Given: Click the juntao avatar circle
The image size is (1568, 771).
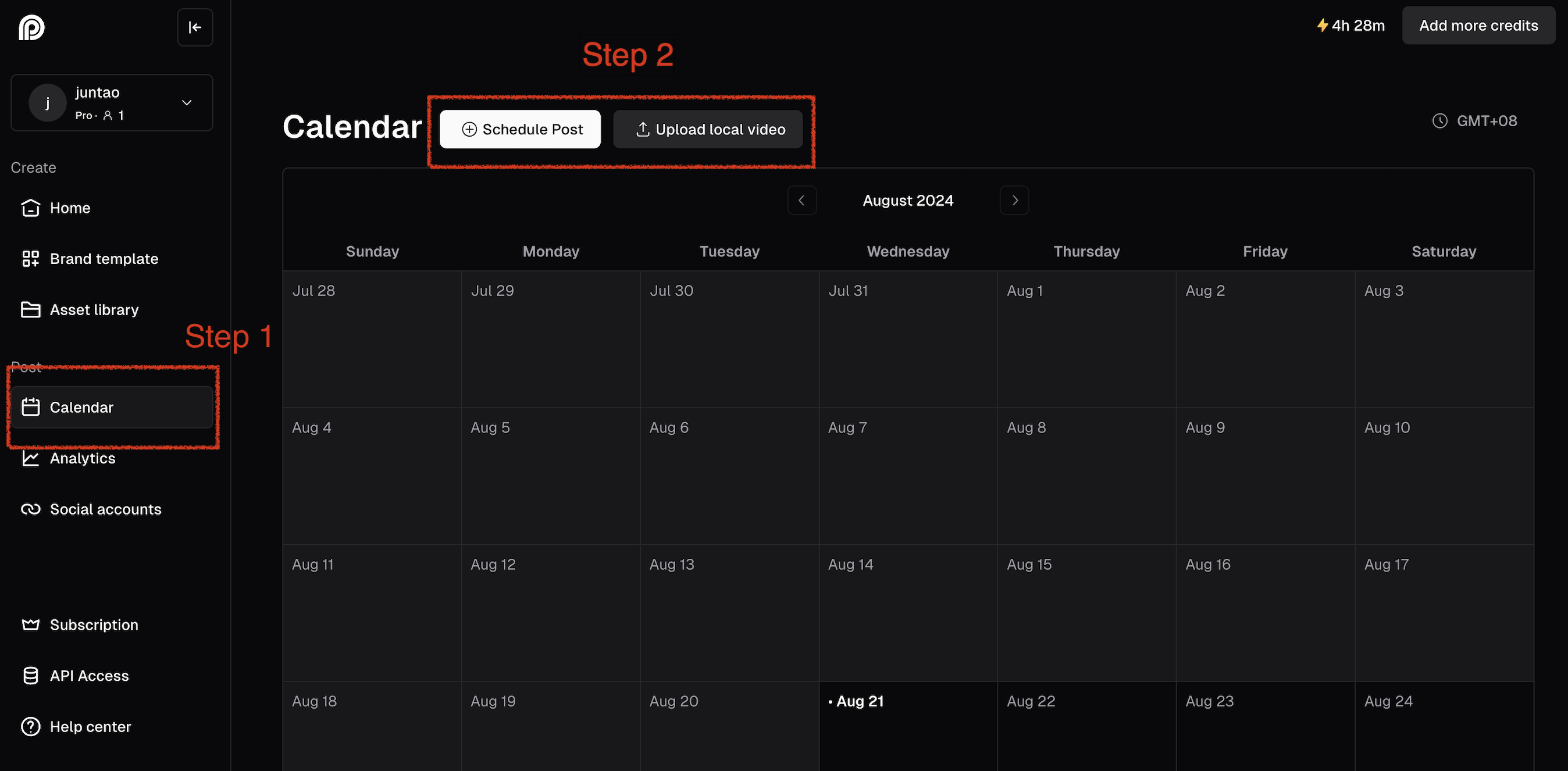Looking at the screenshot, I should click(48, 103).
